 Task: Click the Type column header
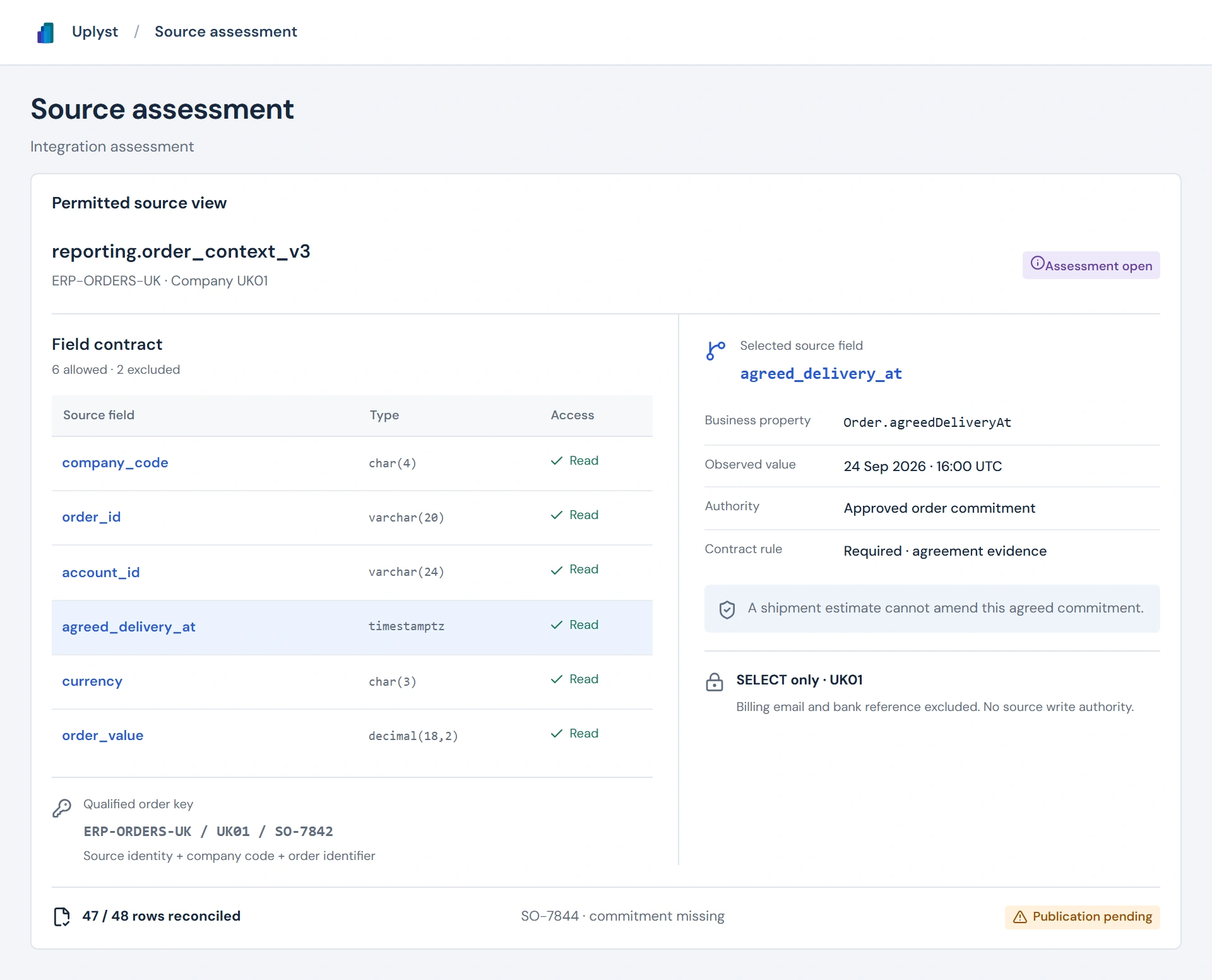[x=384, y=415]
